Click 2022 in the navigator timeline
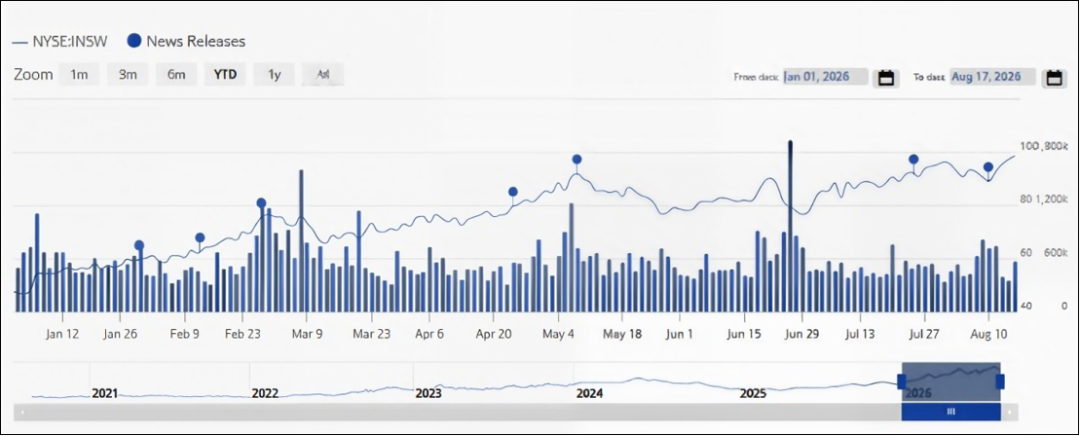The height and width of the screenshot is (436, 1080). tap(265, 394)
